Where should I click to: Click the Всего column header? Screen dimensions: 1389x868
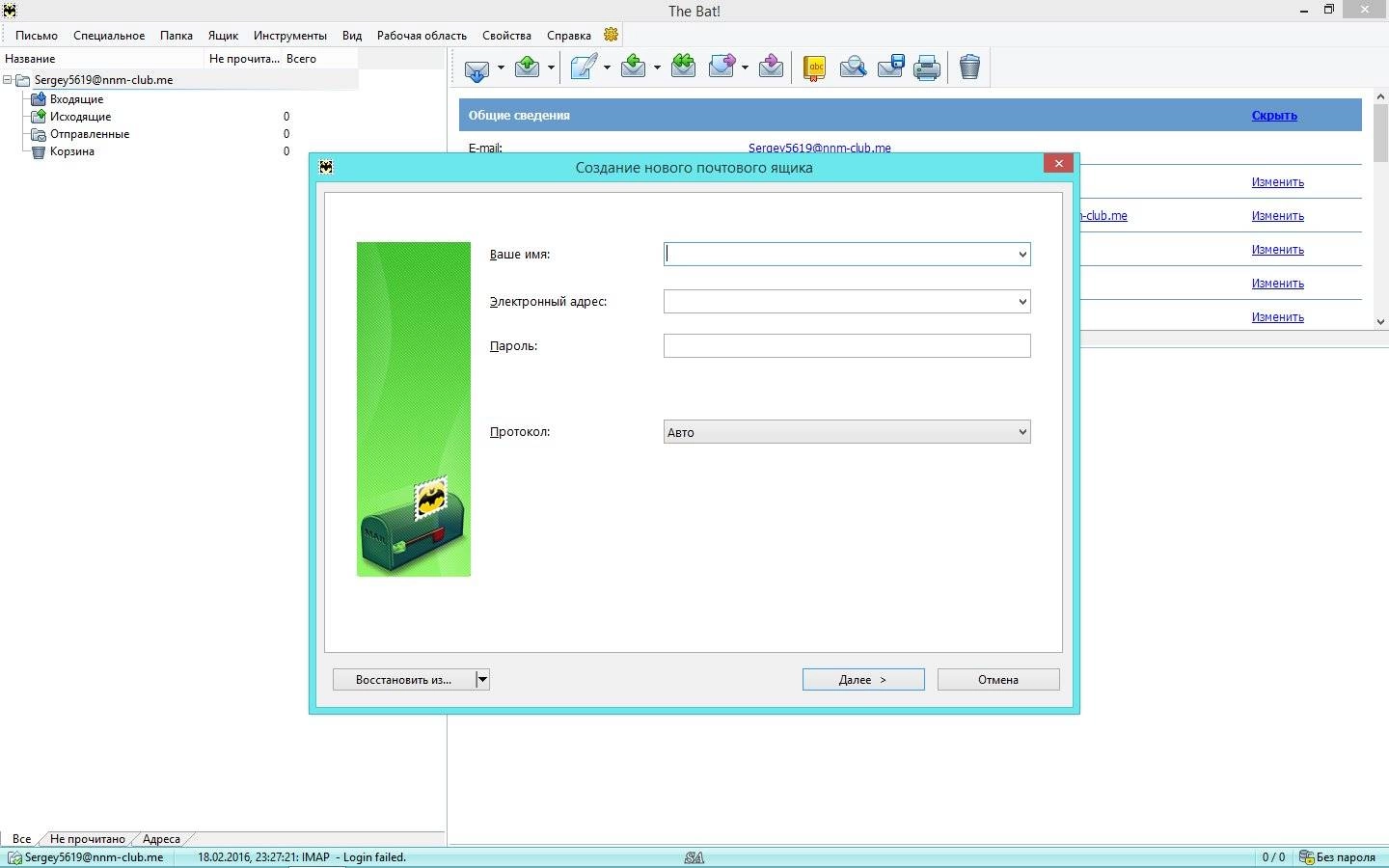320,59
